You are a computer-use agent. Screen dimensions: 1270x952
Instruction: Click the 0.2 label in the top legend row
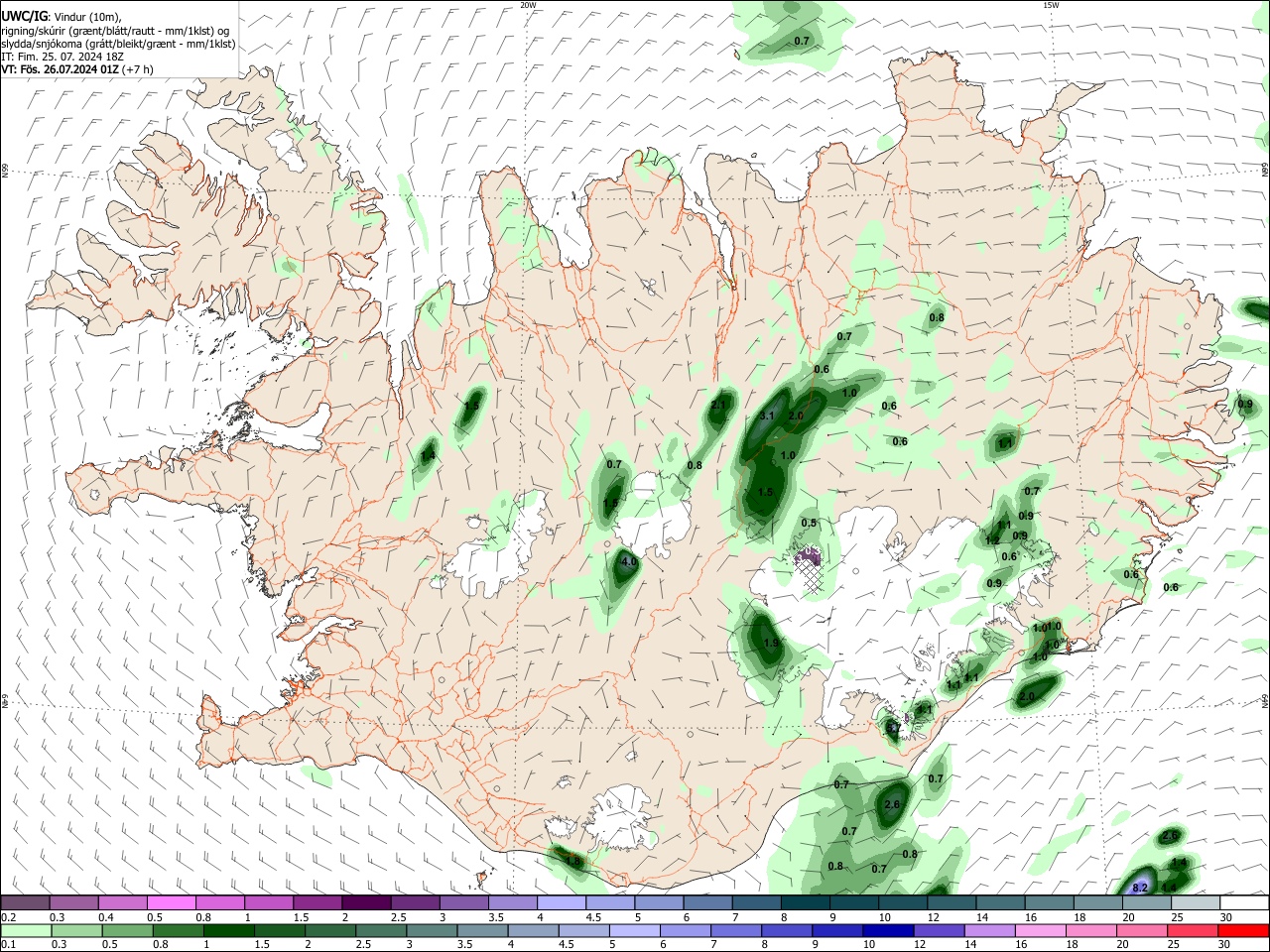tap(7, 917)
